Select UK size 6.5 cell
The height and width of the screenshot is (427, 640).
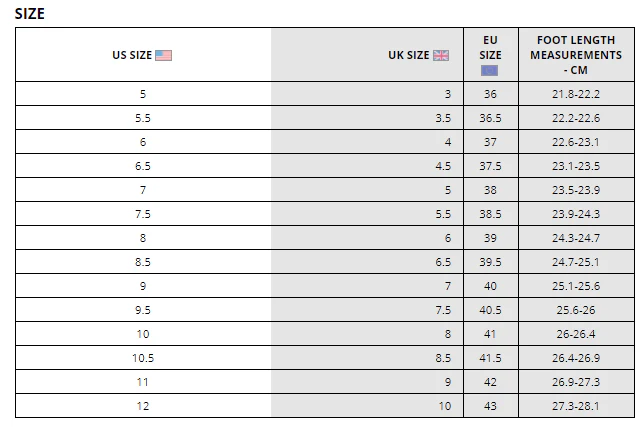coord(443,262)
